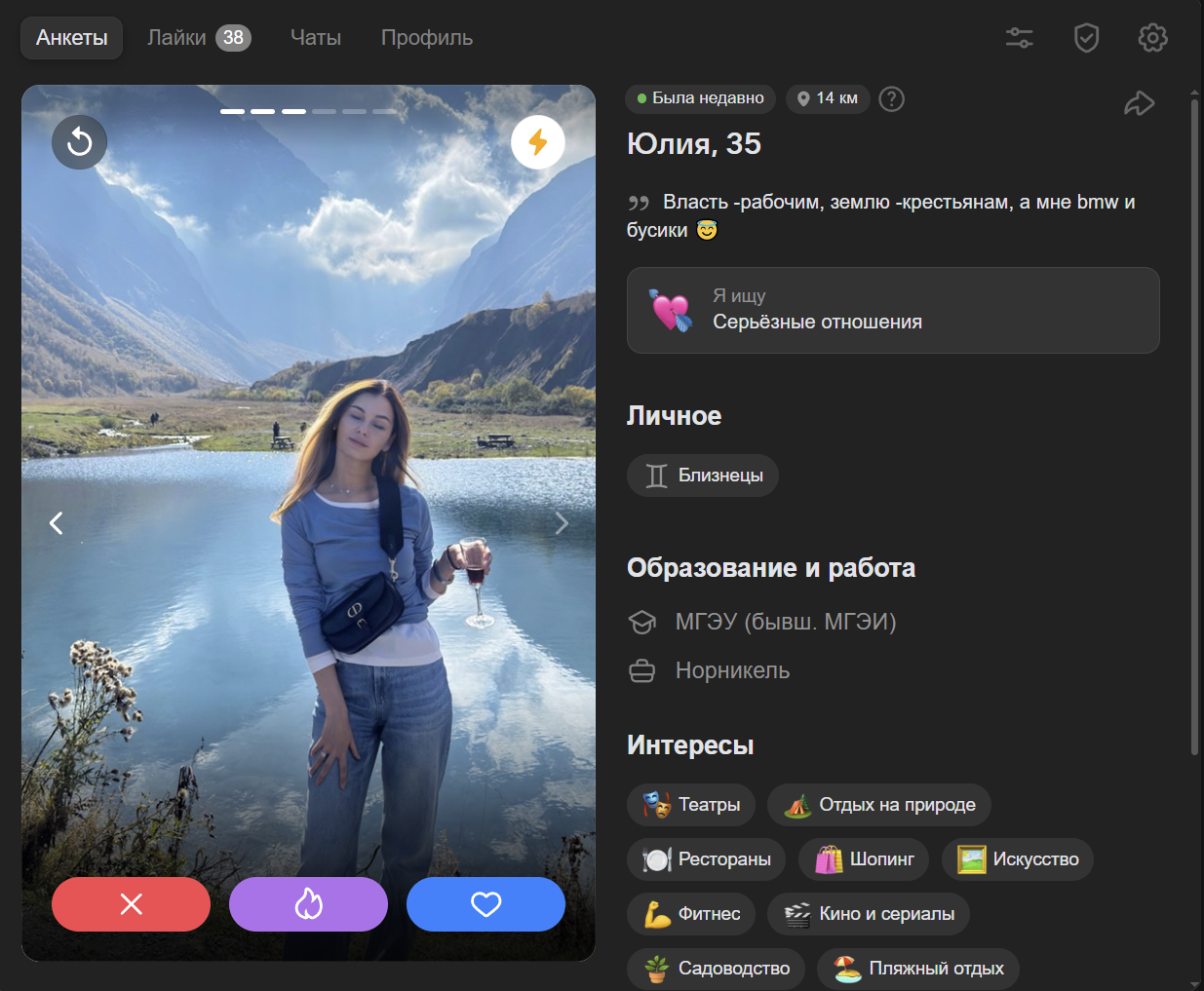Viewport: 1204px width, 991px height.
Task: Go to the Профиль tab
Action: (x=427, y=38)
